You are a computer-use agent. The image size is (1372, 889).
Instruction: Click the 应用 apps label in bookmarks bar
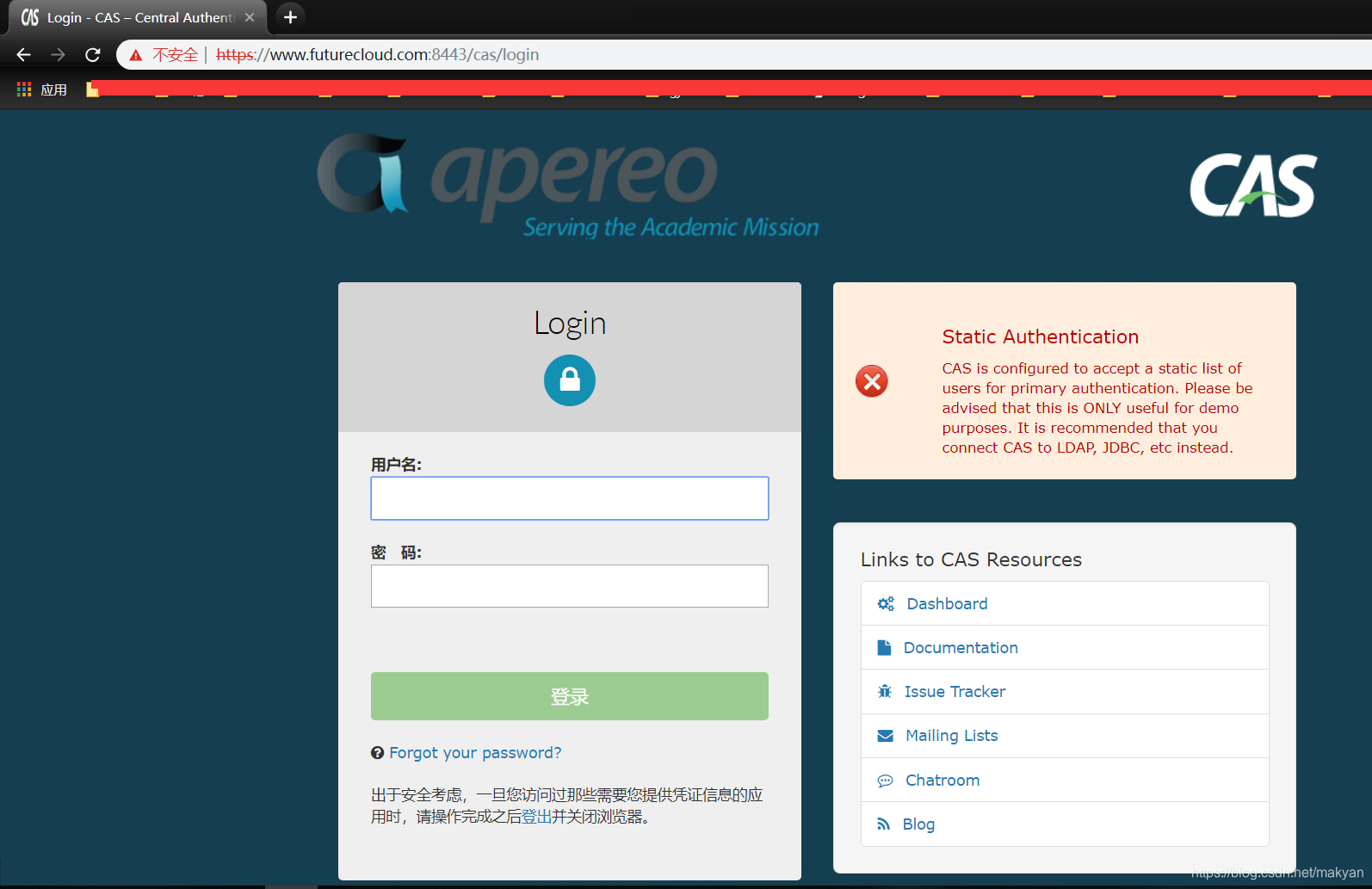[x=54, y=90]
